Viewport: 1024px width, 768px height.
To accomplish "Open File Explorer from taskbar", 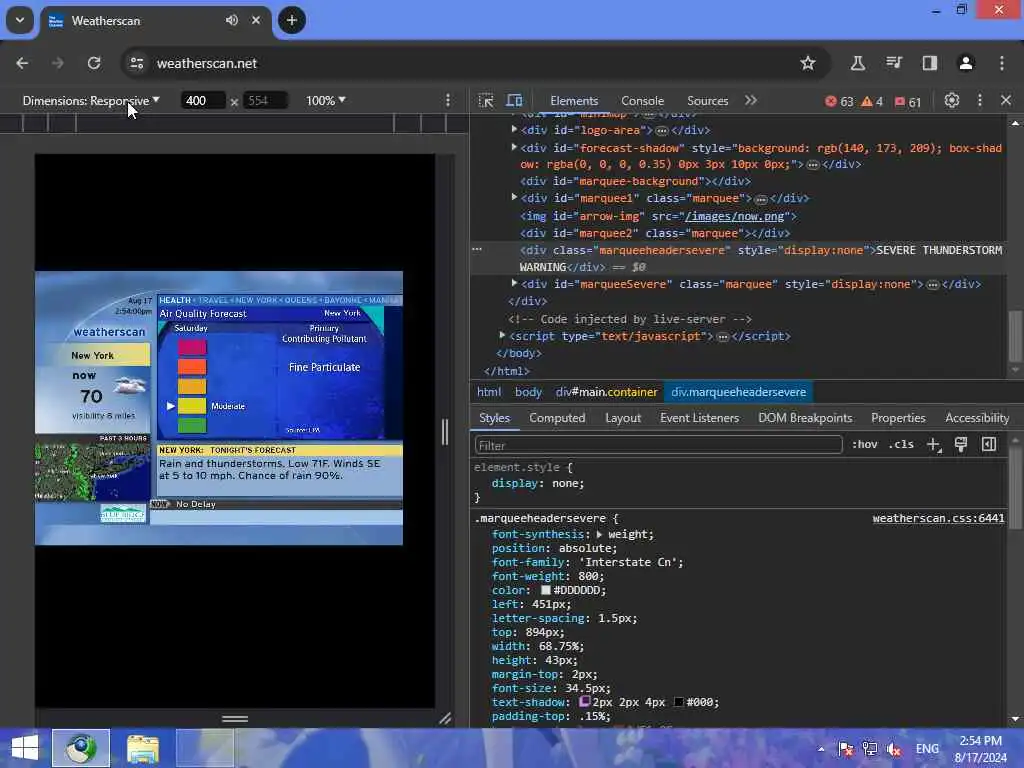I will 143,748.
